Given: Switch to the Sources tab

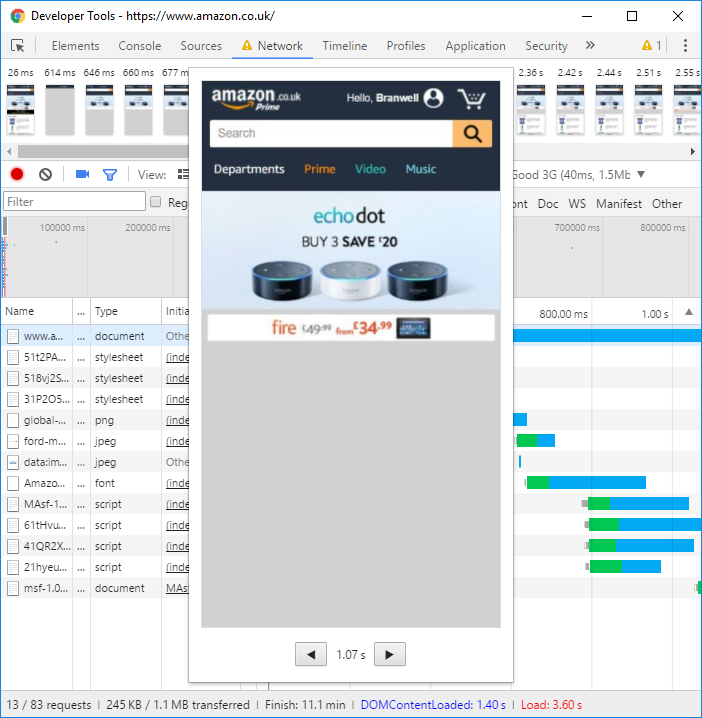Looking at the screenshot, I should coord(201,46).
